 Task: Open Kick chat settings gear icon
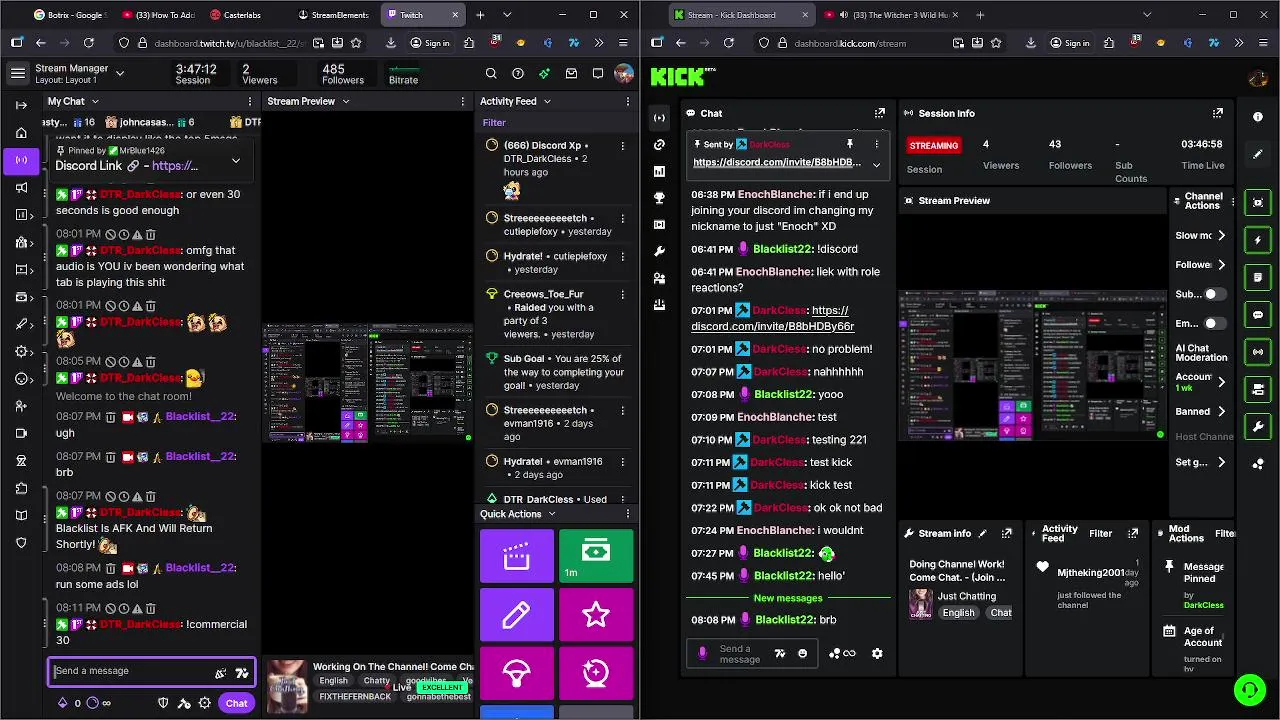point(877,653)
